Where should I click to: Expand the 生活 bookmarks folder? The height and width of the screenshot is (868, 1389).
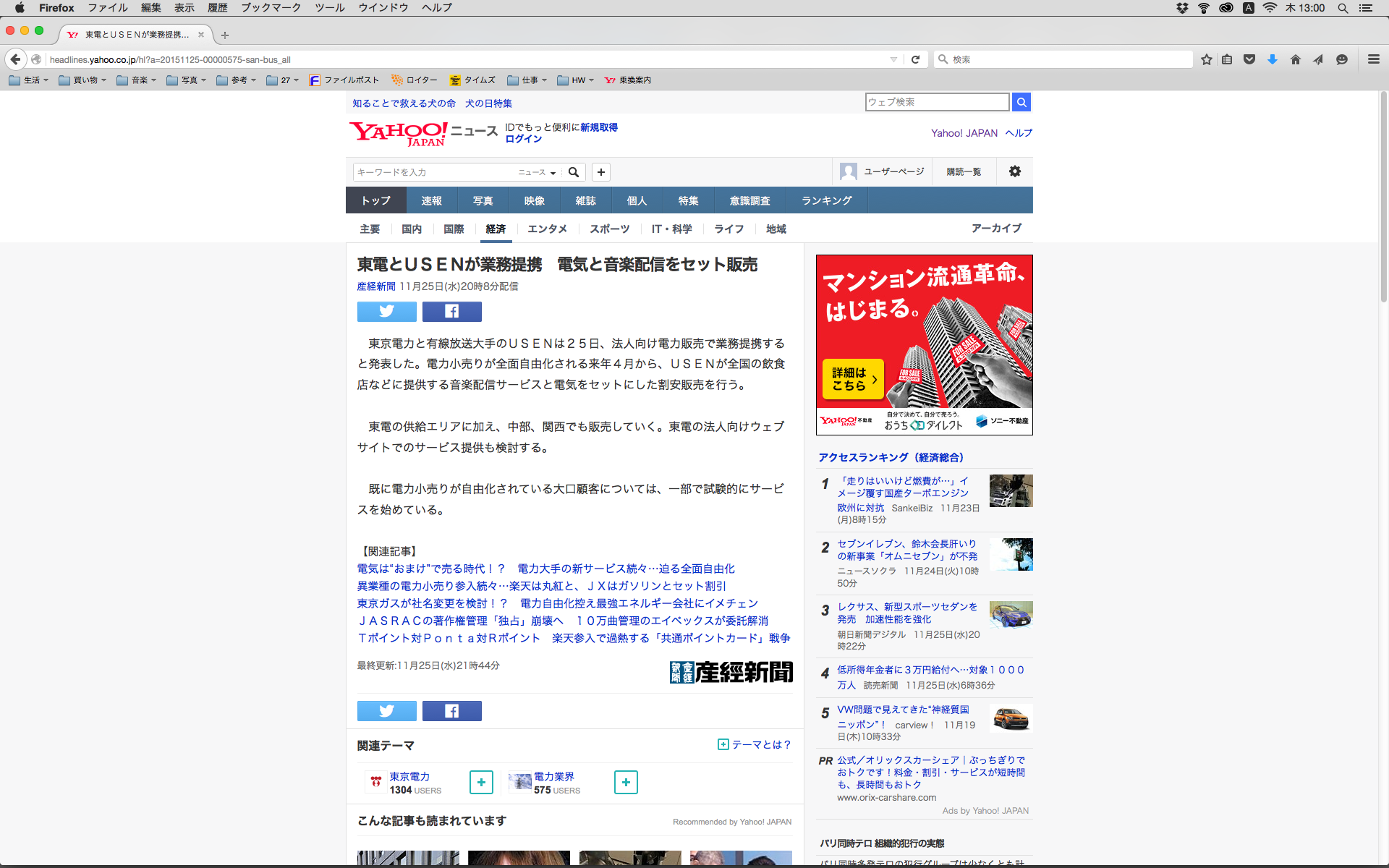click(x=30, y=80)
